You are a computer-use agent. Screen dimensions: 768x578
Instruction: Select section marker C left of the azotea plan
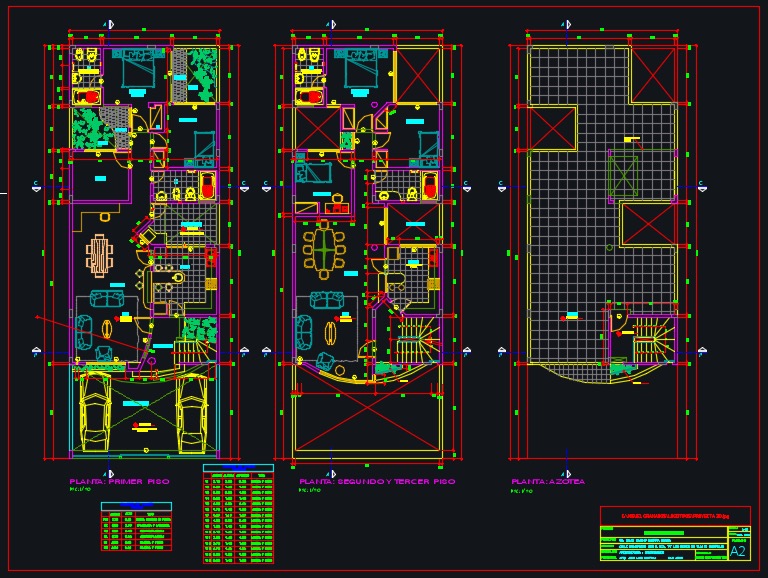[x=499, y=185]
